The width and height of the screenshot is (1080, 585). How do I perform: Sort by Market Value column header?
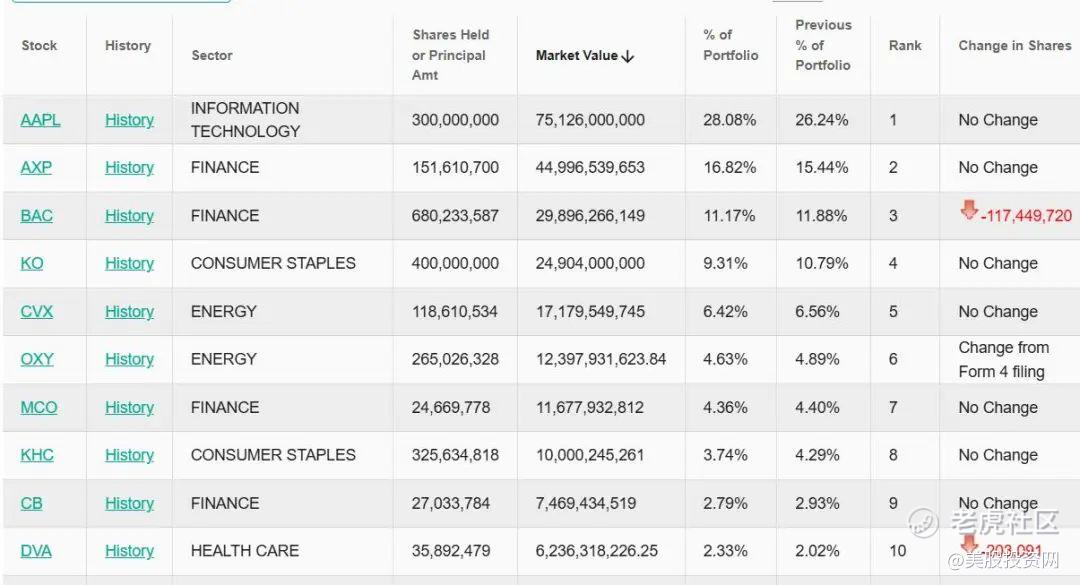tap(585, 56)
